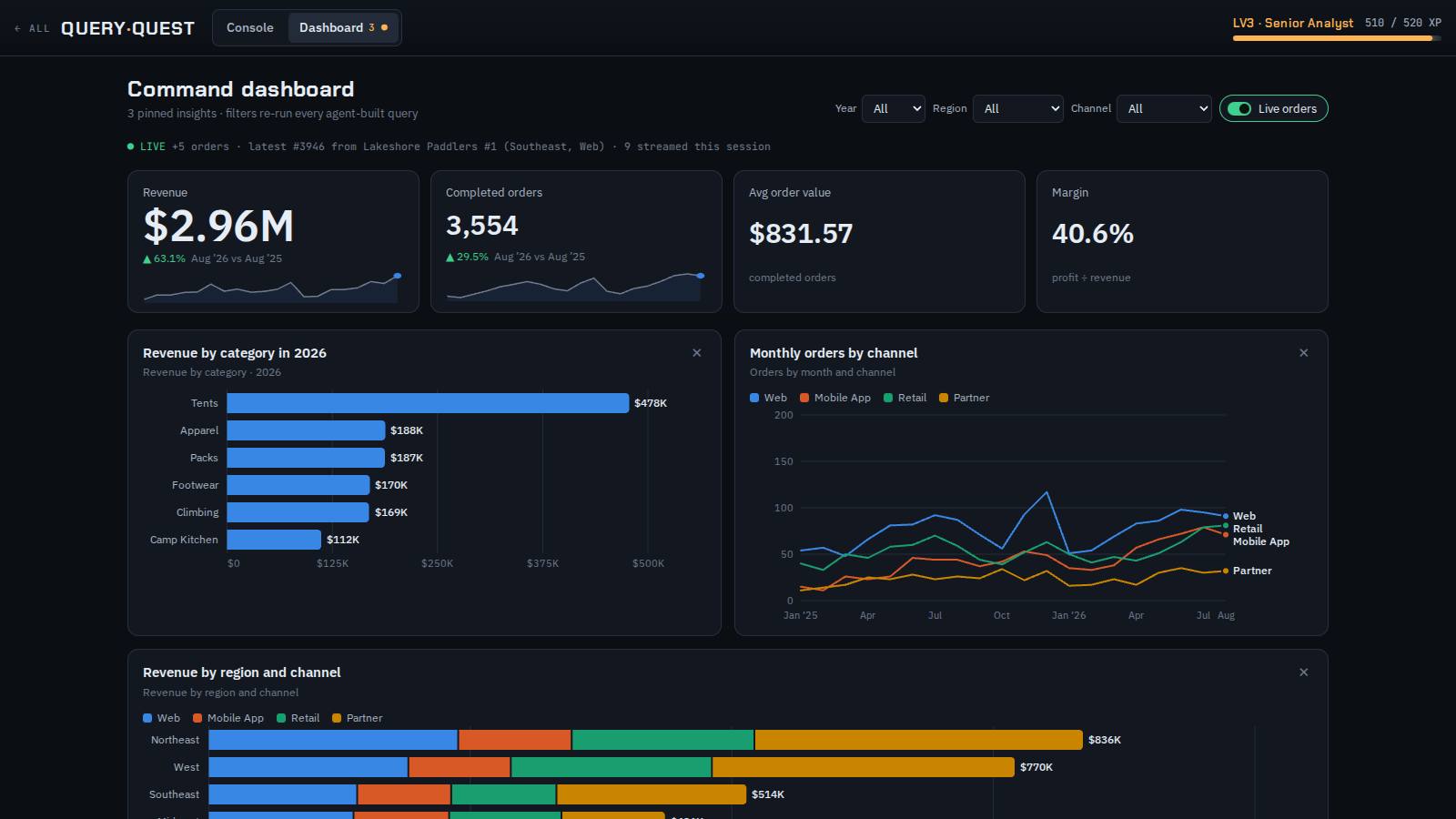The height and width of the screenshot is (819, 1456).
Task: Click the Web end-of-line label in chart
Action: click(1244, 516)
